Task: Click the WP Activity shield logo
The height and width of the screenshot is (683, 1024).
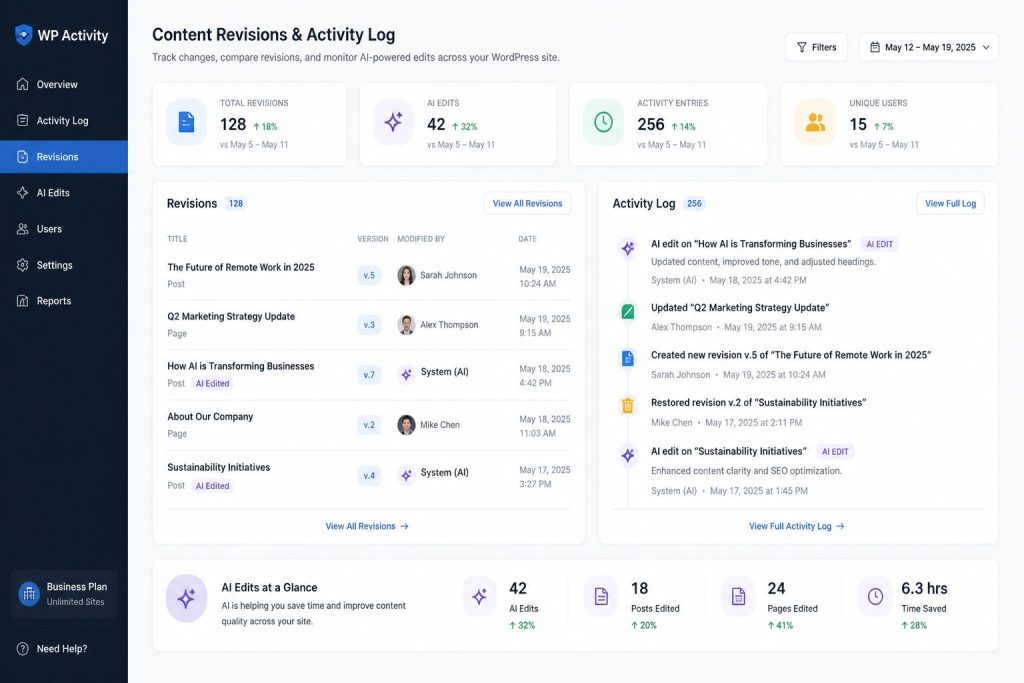Action: (x=24, y=35)
